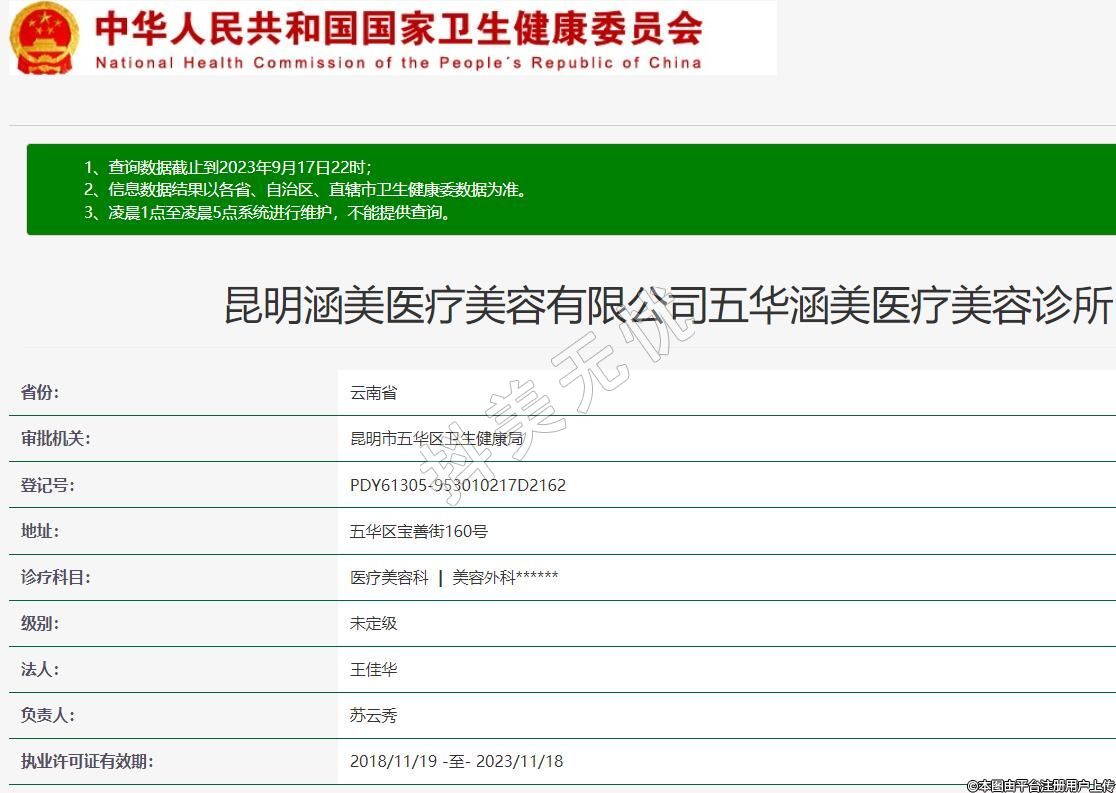Click the 登记号 row label
Screen dimensions: 1116x793
(47, 485)
